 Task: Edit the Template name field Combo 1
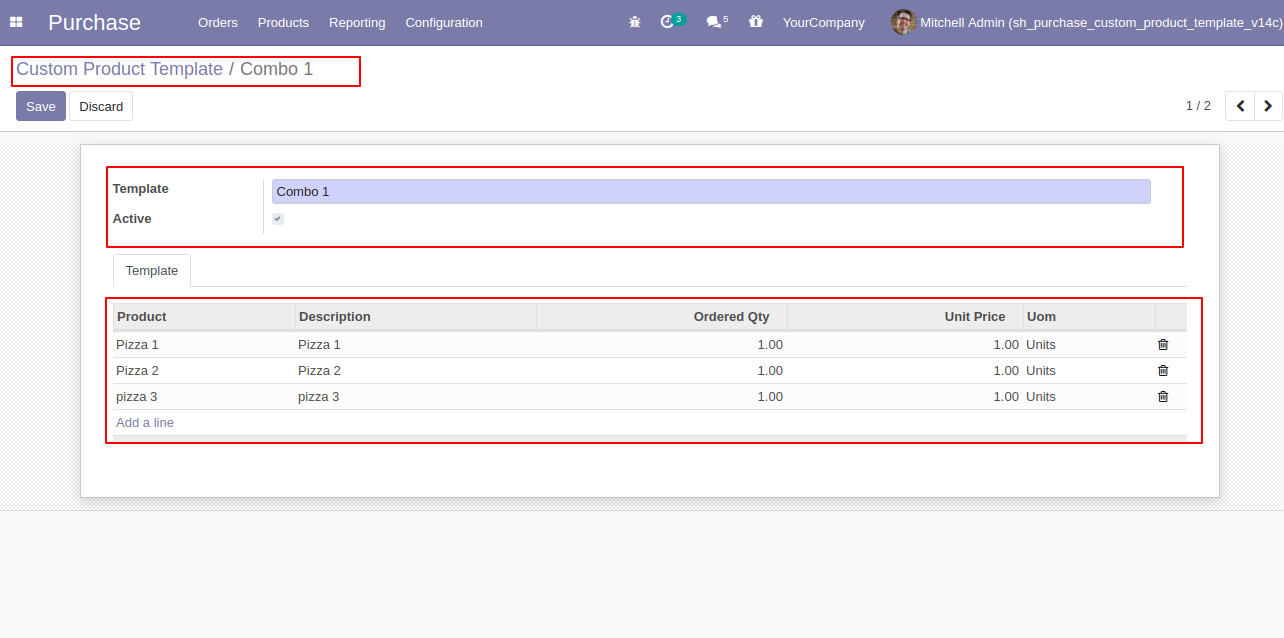coord(711,191)
